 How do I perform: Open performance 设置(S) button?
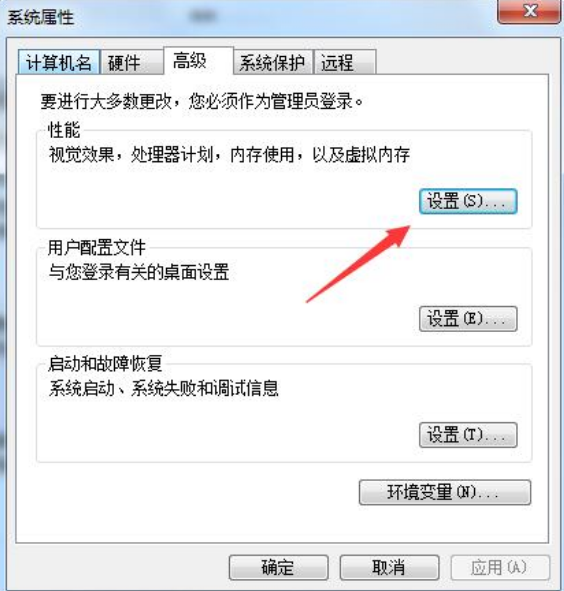pyautogui.click(x=468, y=201)
